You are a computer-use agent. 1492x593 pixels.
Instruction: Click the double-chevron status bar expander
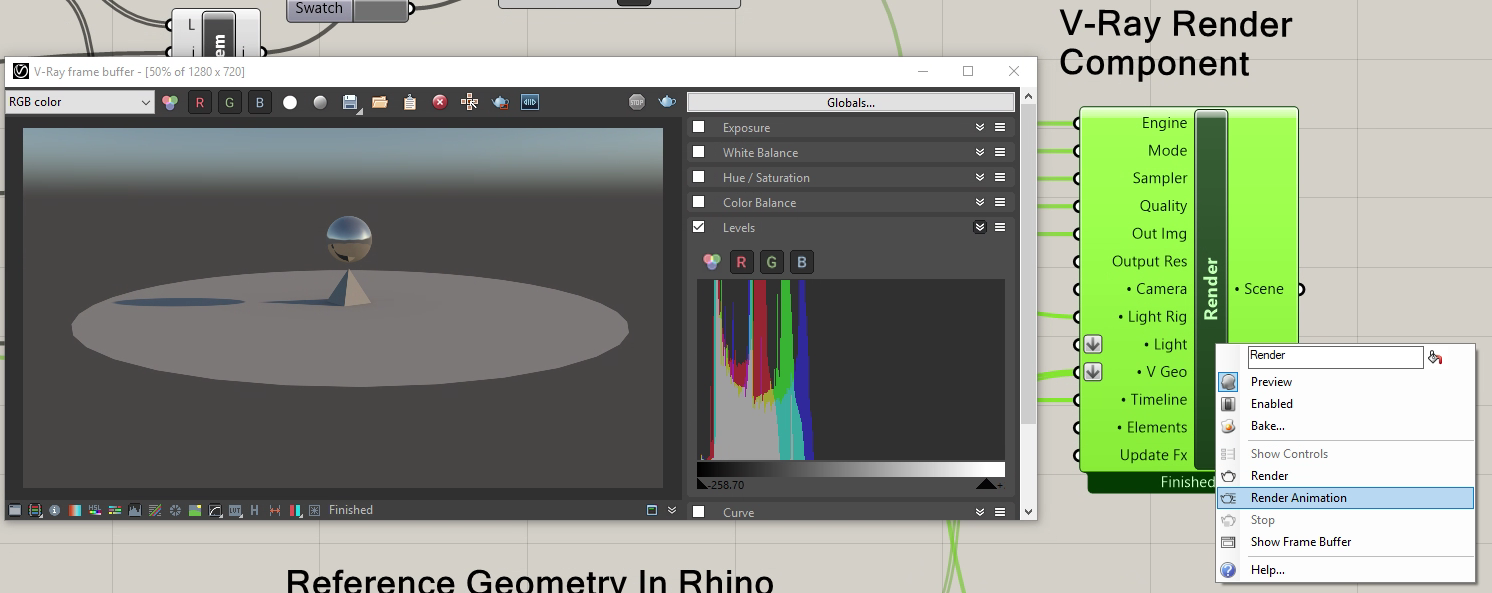tap(672, 510)
